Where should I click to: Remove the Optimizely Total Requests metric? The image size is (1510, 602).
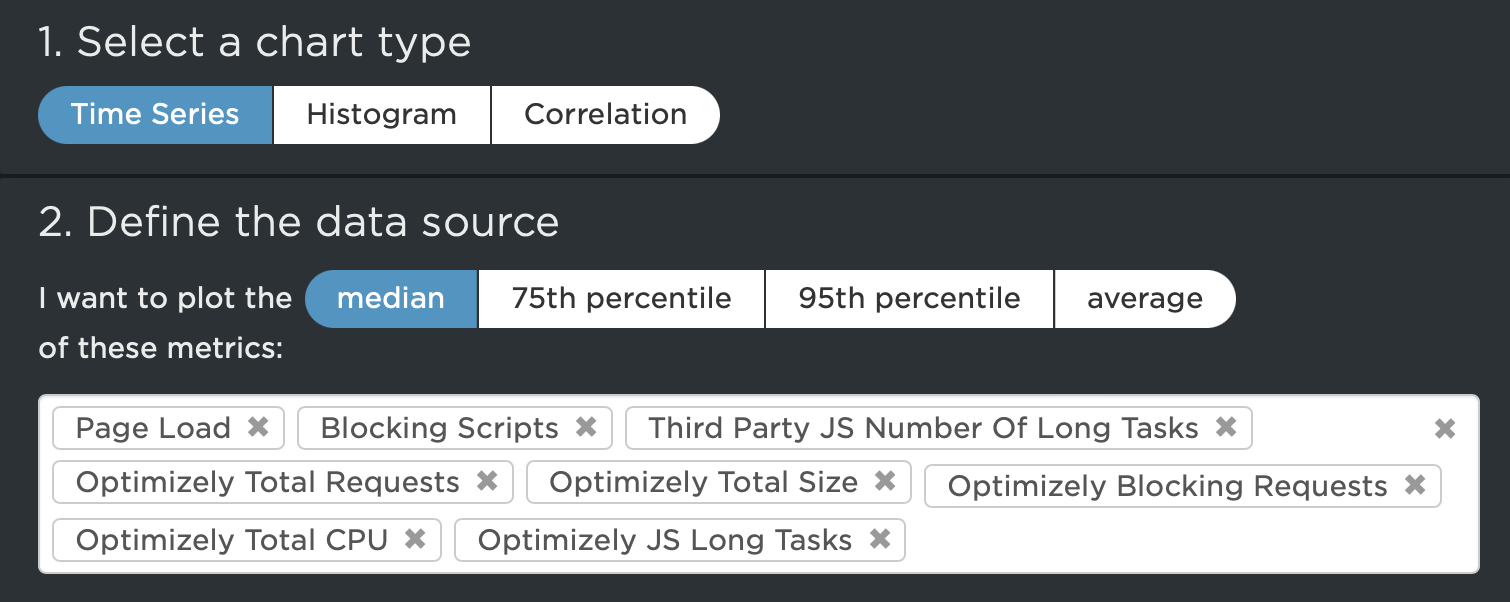[488, 482]
